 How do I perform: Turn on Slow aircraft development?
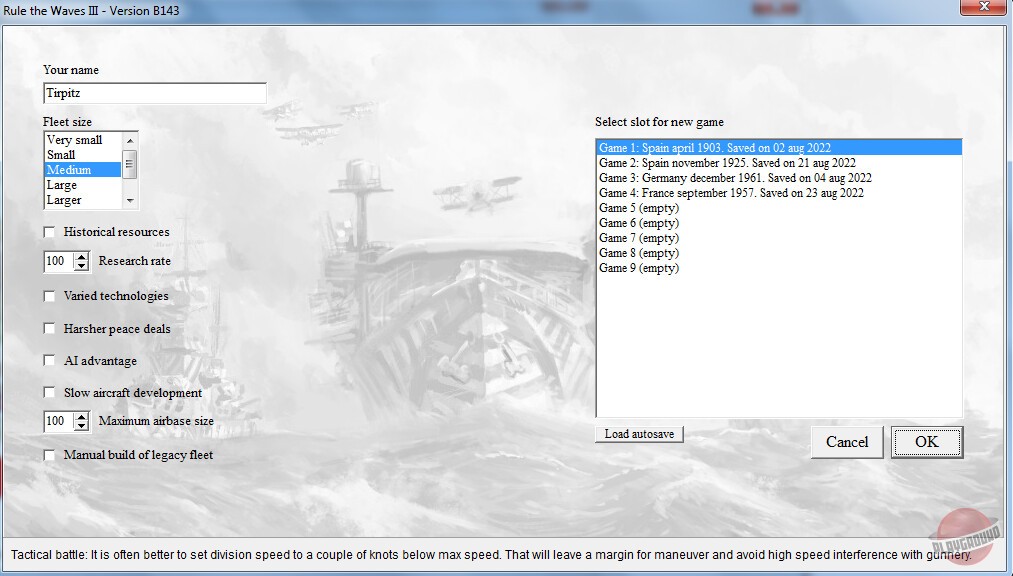tap(50, 393)
